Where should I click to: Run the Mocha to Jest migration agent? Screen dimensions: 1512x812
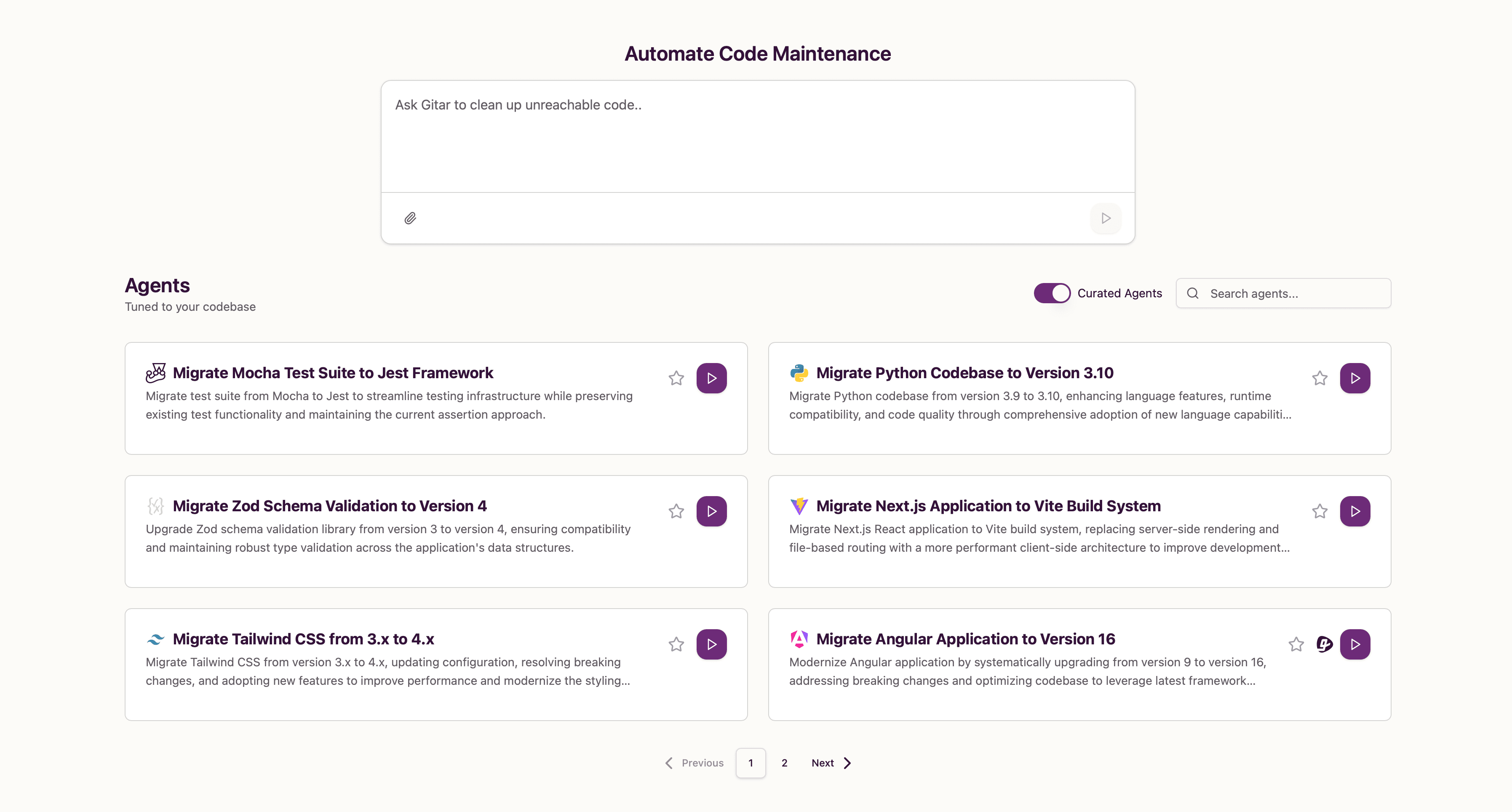pos(711,378)
